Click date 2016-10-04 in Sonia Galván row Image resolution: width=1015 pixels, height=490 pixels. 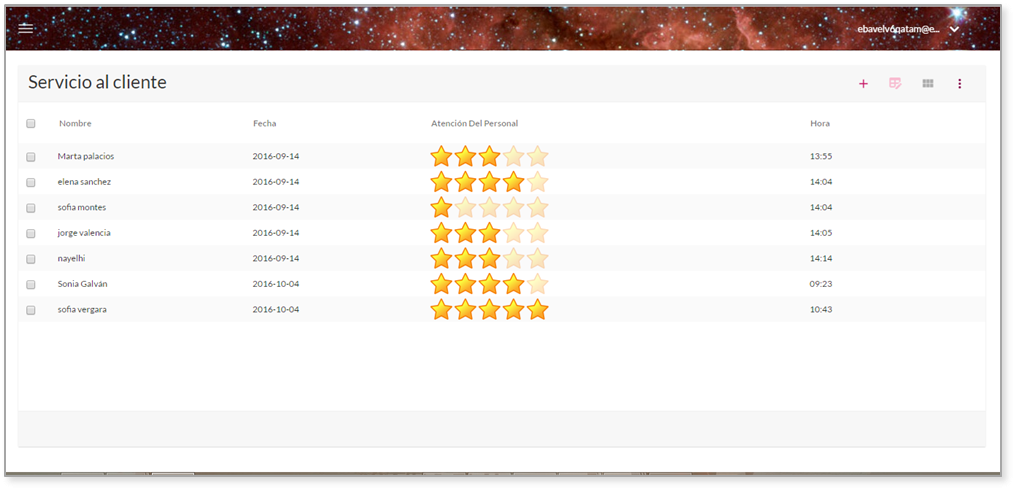coord(276,284)
